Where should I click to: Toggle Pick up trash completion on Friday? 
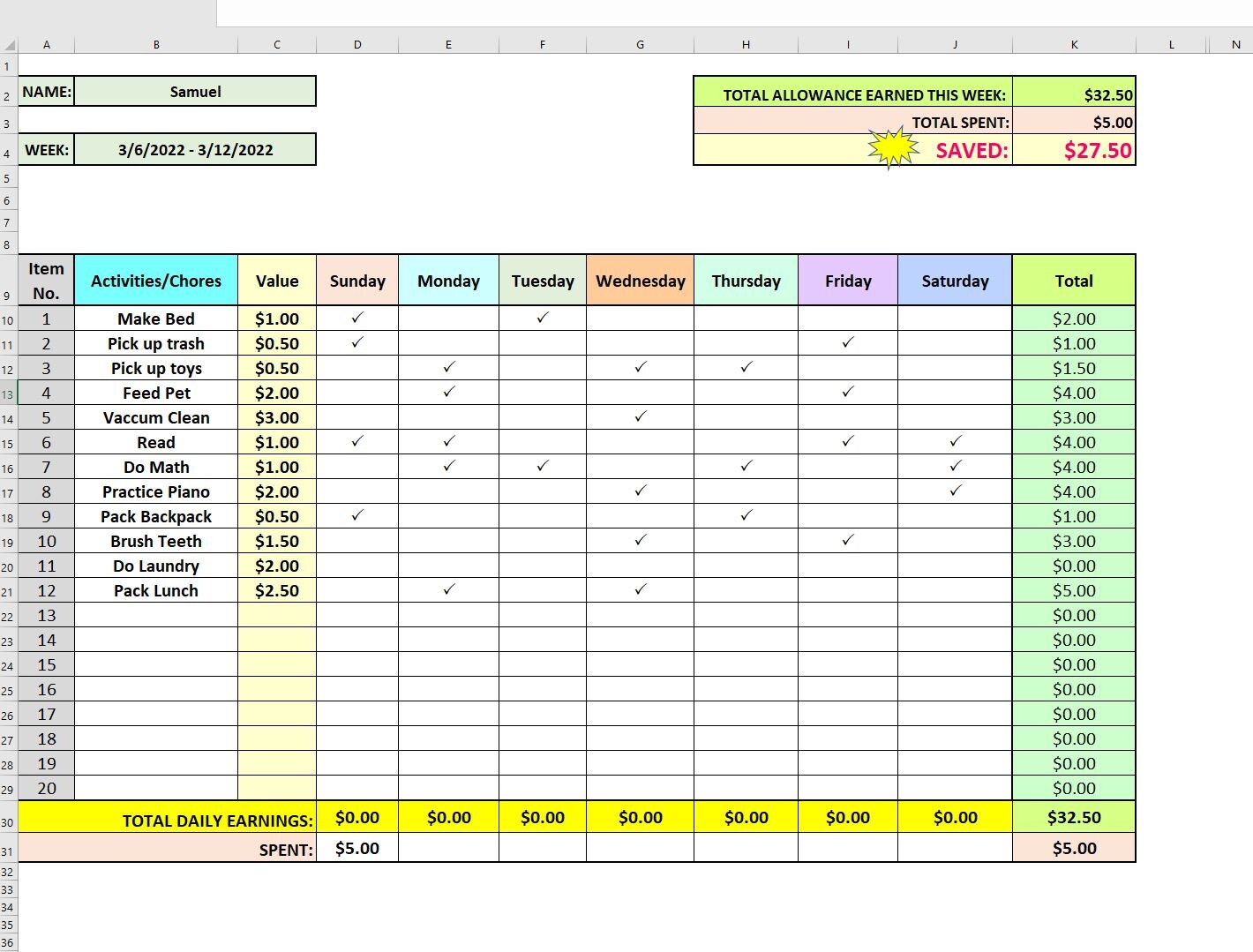pyautogui.click(x=848, y=343)
